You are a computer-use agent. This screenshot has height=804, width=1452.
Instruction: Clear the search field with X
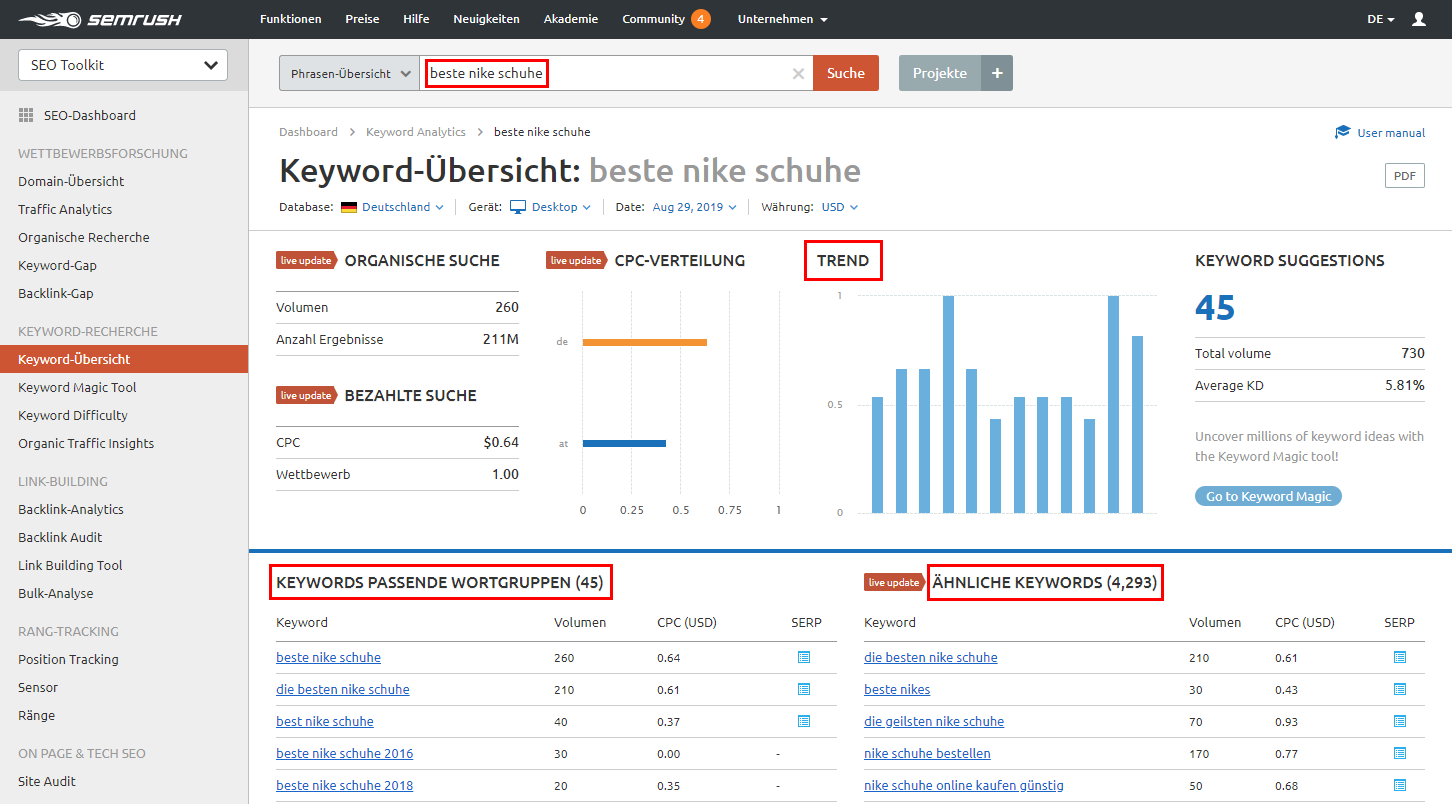[798, 73]
